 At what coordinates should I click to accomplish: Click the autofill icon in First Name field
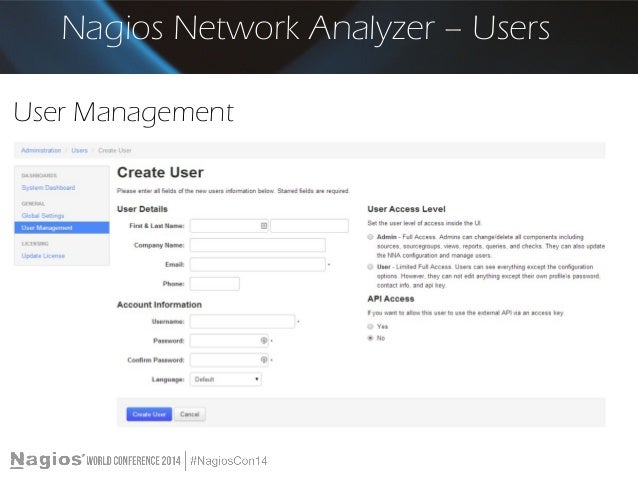(x=264, y=226)
